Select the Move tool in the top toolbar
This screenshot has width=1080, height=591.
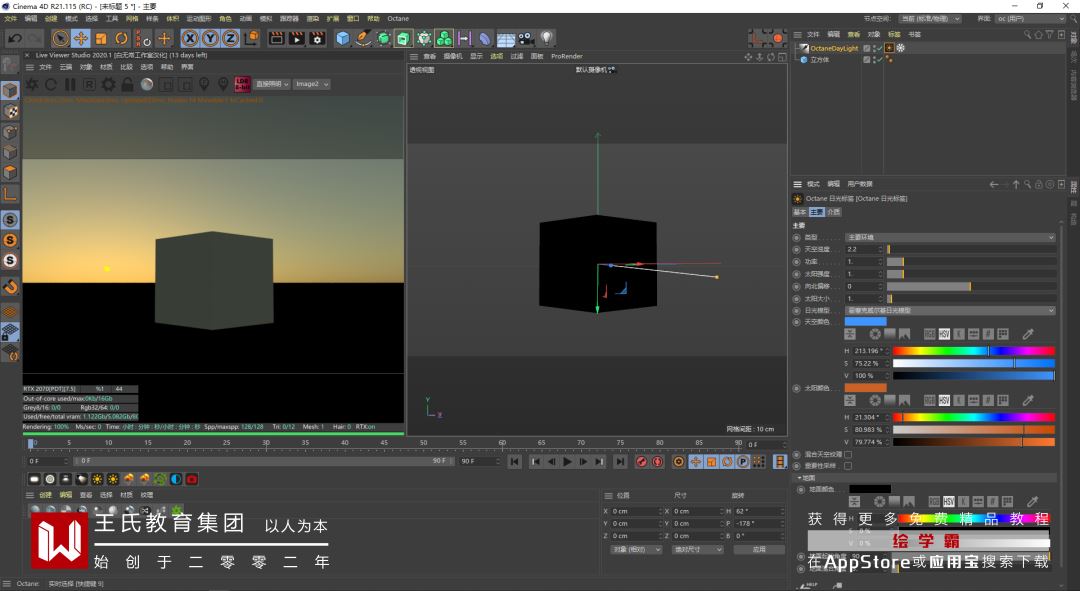click(x=81, y=38)
